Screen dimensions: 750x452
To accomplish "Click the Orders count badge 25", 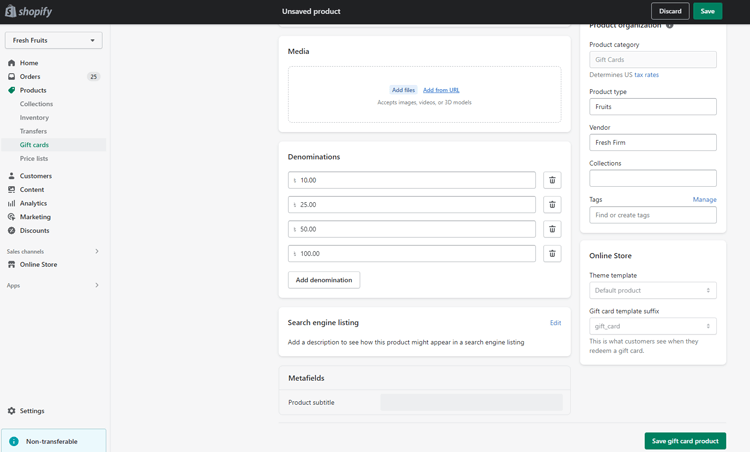I will click(x=93, y=77).
